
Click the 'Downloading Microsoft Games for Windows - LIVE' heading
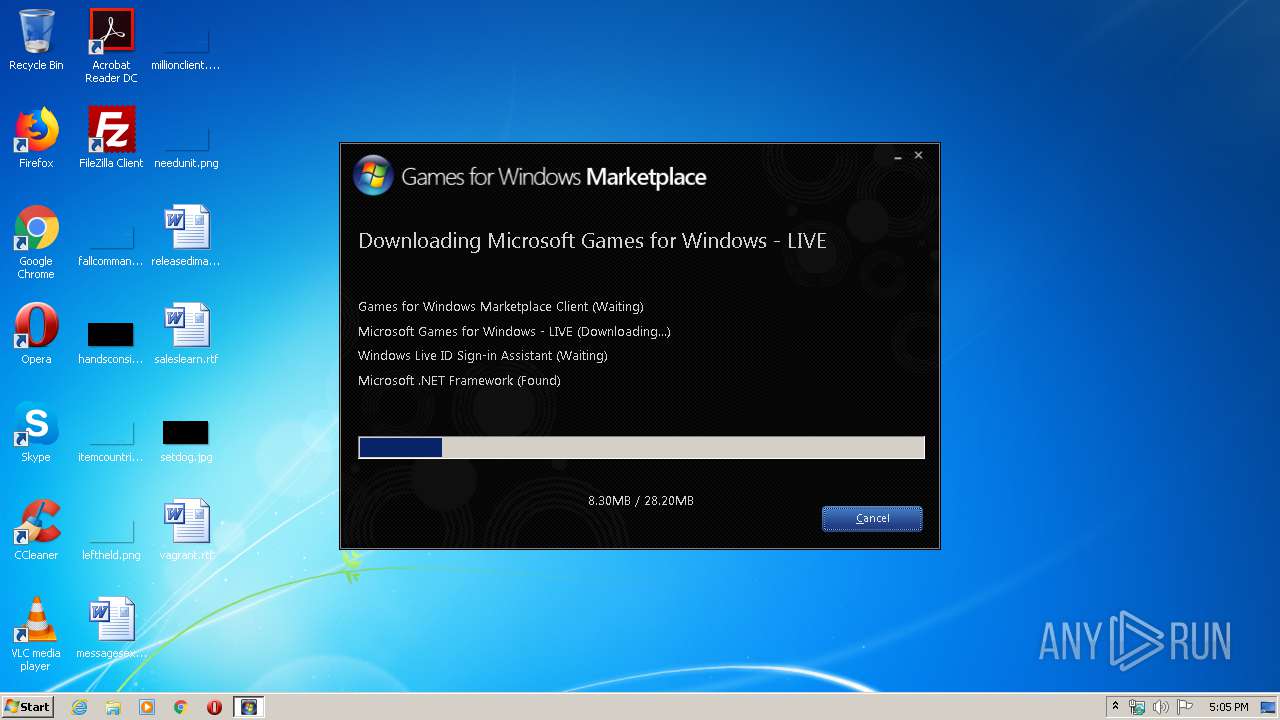(x=592, y=241)
